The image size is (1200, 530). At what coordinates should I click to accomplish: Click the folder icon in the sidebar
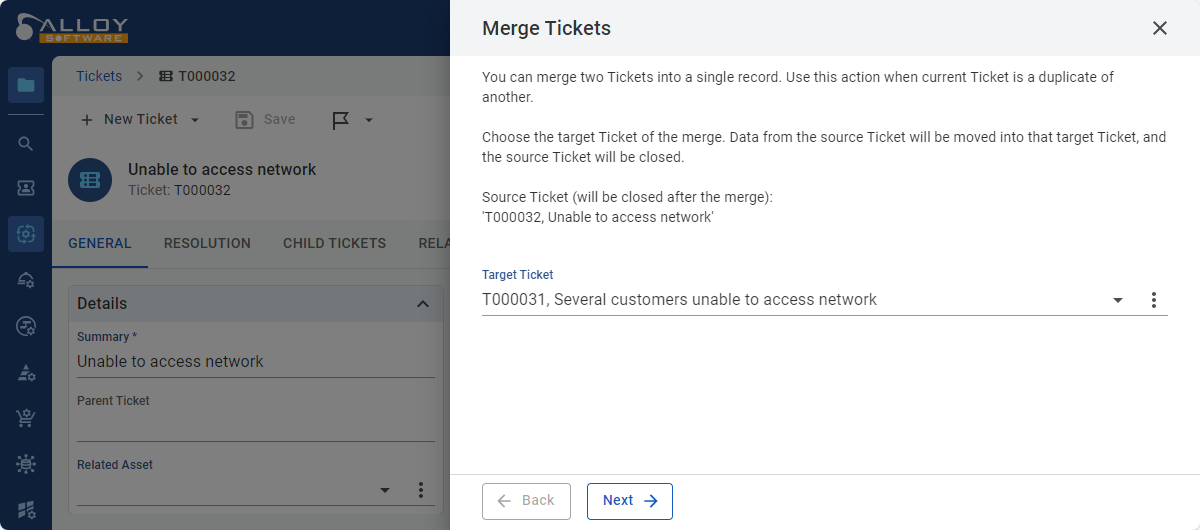26,85
